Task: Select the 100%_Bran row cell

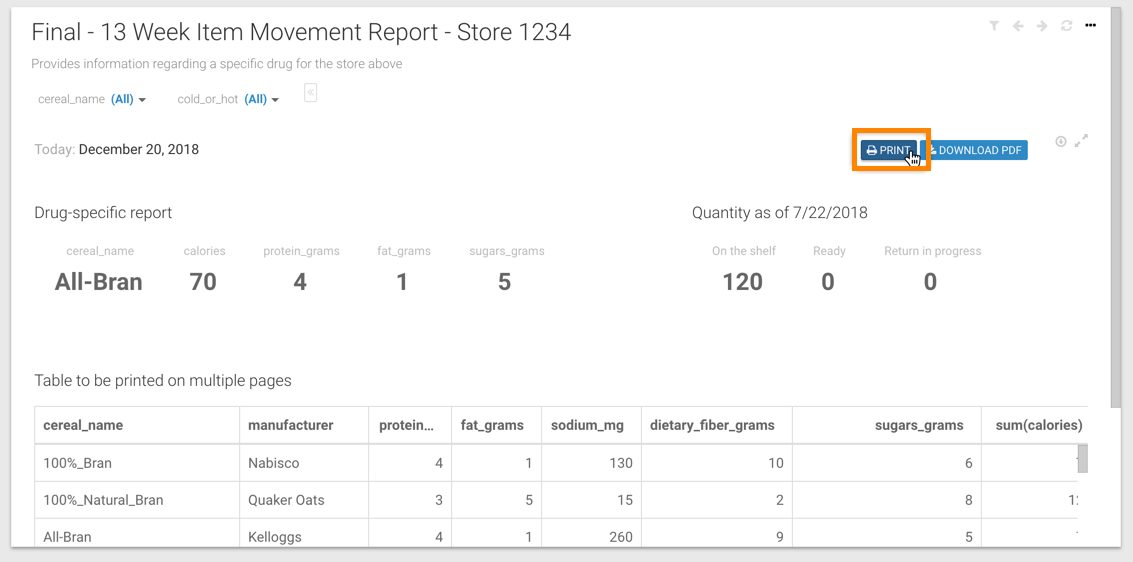Action: [74, 463]
